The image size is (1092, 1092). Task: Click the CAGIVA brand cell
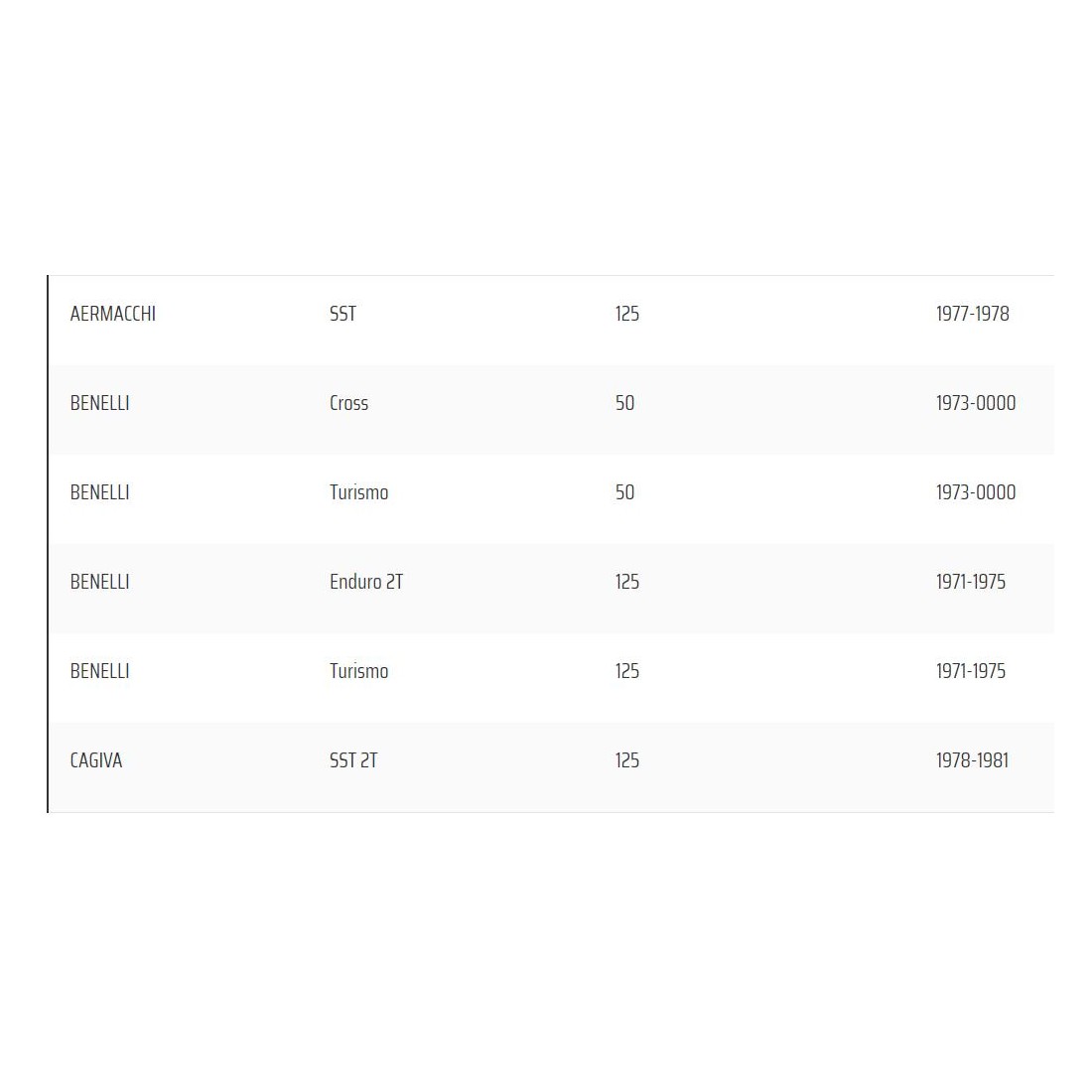pos(96,760)
